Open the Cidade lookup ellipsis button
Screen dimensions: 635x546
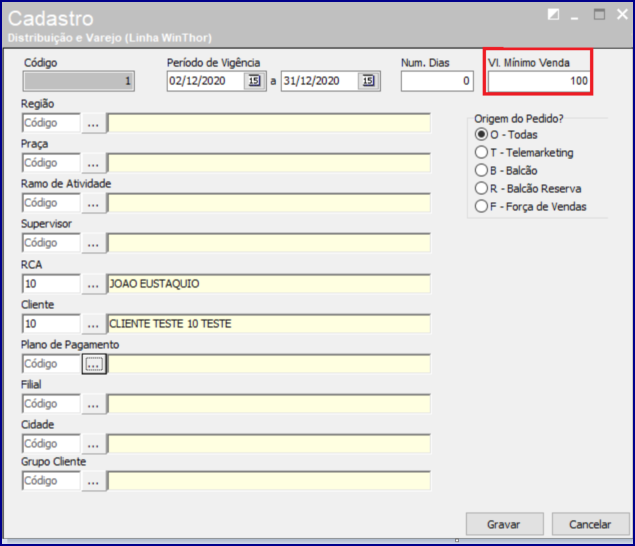coord(94,444)
